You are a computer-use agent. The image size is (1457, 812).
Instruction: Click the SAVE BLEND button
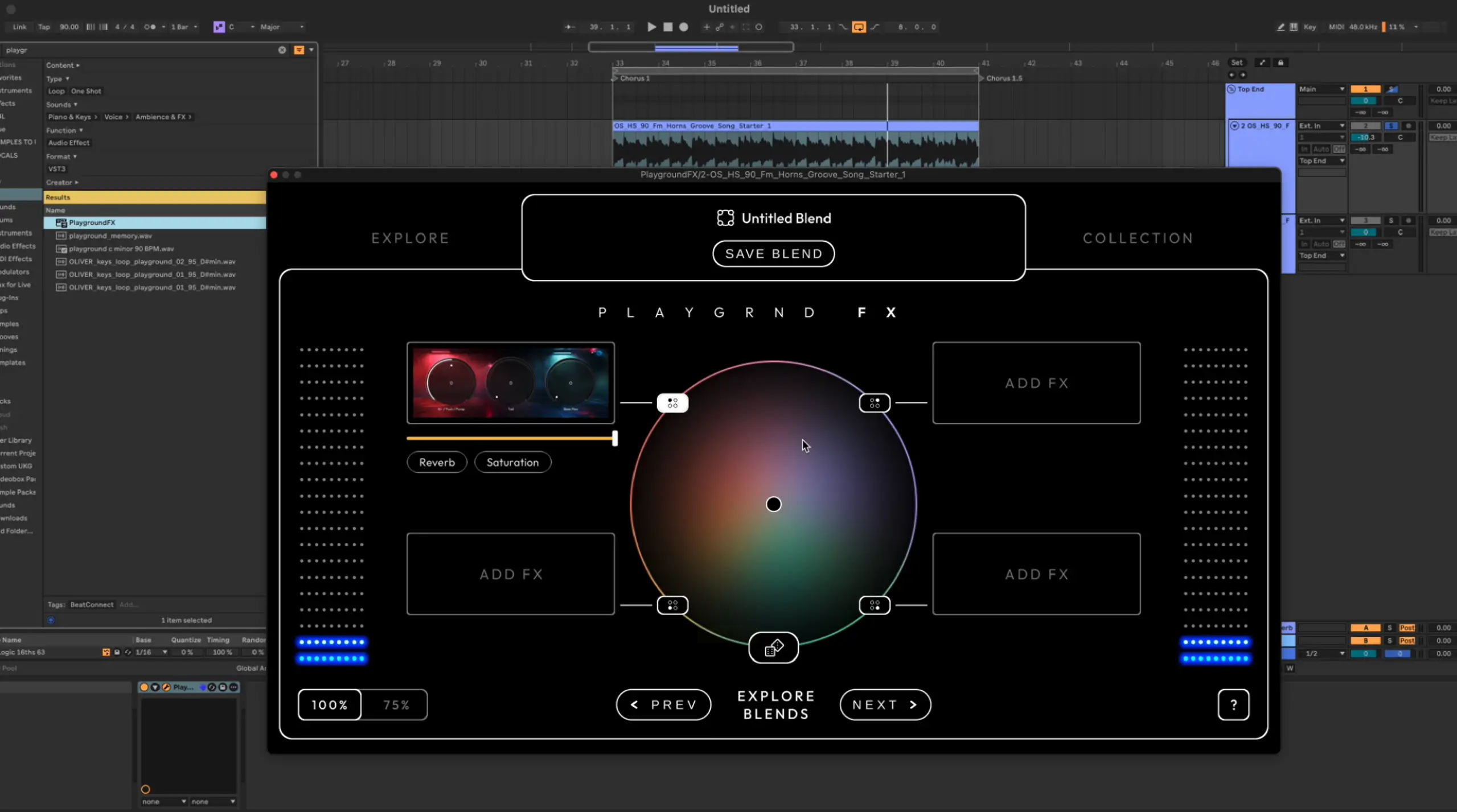coord(773,254)
